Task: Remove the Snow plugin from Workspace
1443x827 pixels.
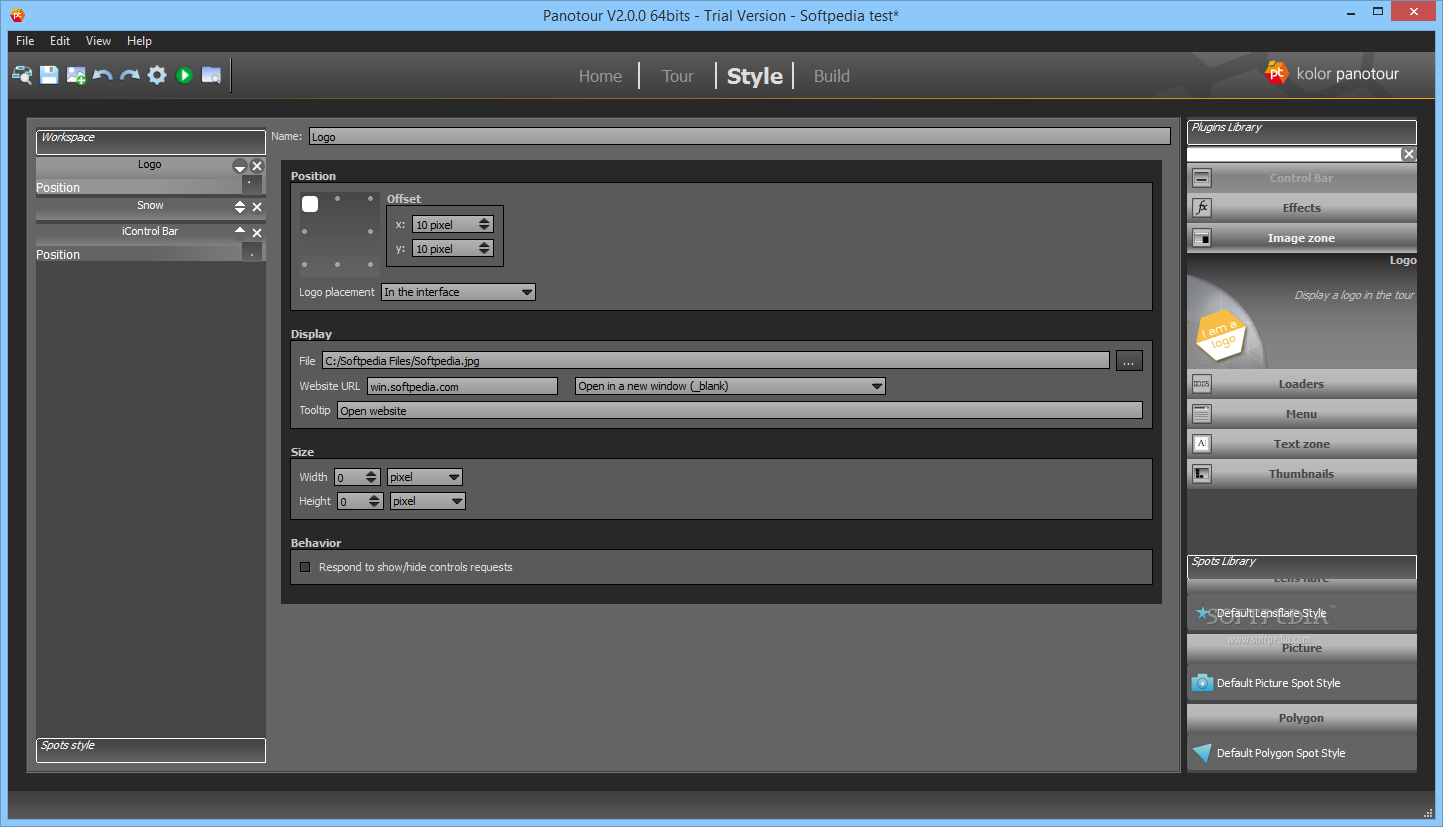Action: tap(257, 207)
